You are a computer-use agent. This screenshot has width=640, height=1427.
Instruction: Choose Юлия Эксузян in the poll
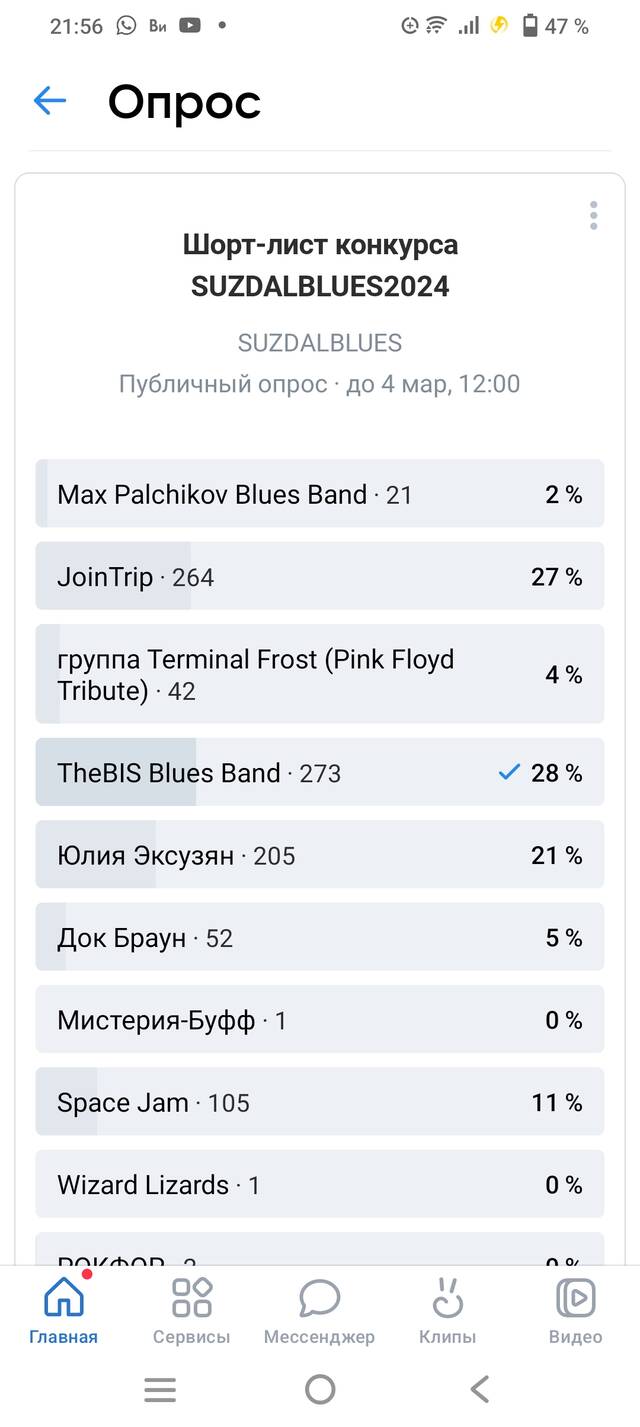pos(320,855)
